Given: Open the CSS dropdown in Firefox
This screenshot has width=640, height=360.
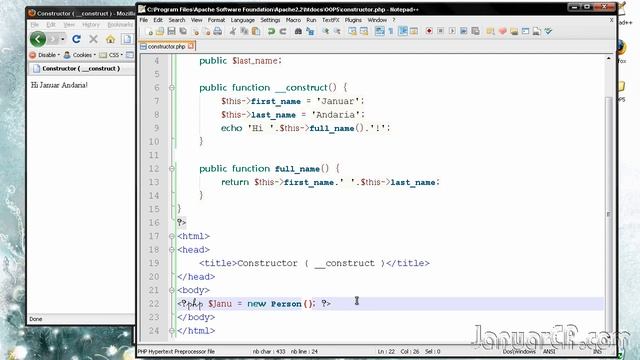Looking at the screenshot, I should (111, 55).
